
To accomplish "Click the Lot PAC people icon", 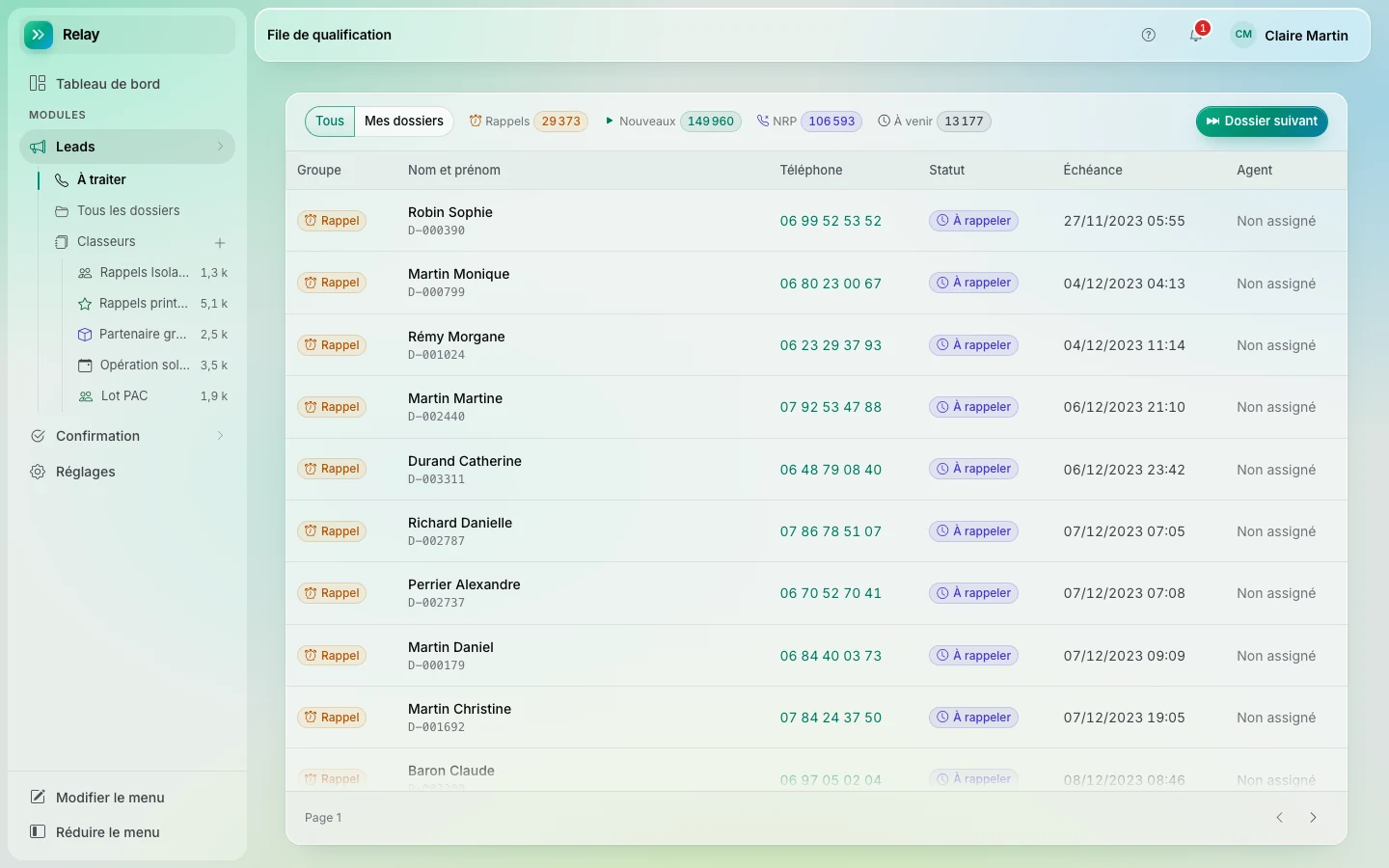I will [x=85, y=396].
